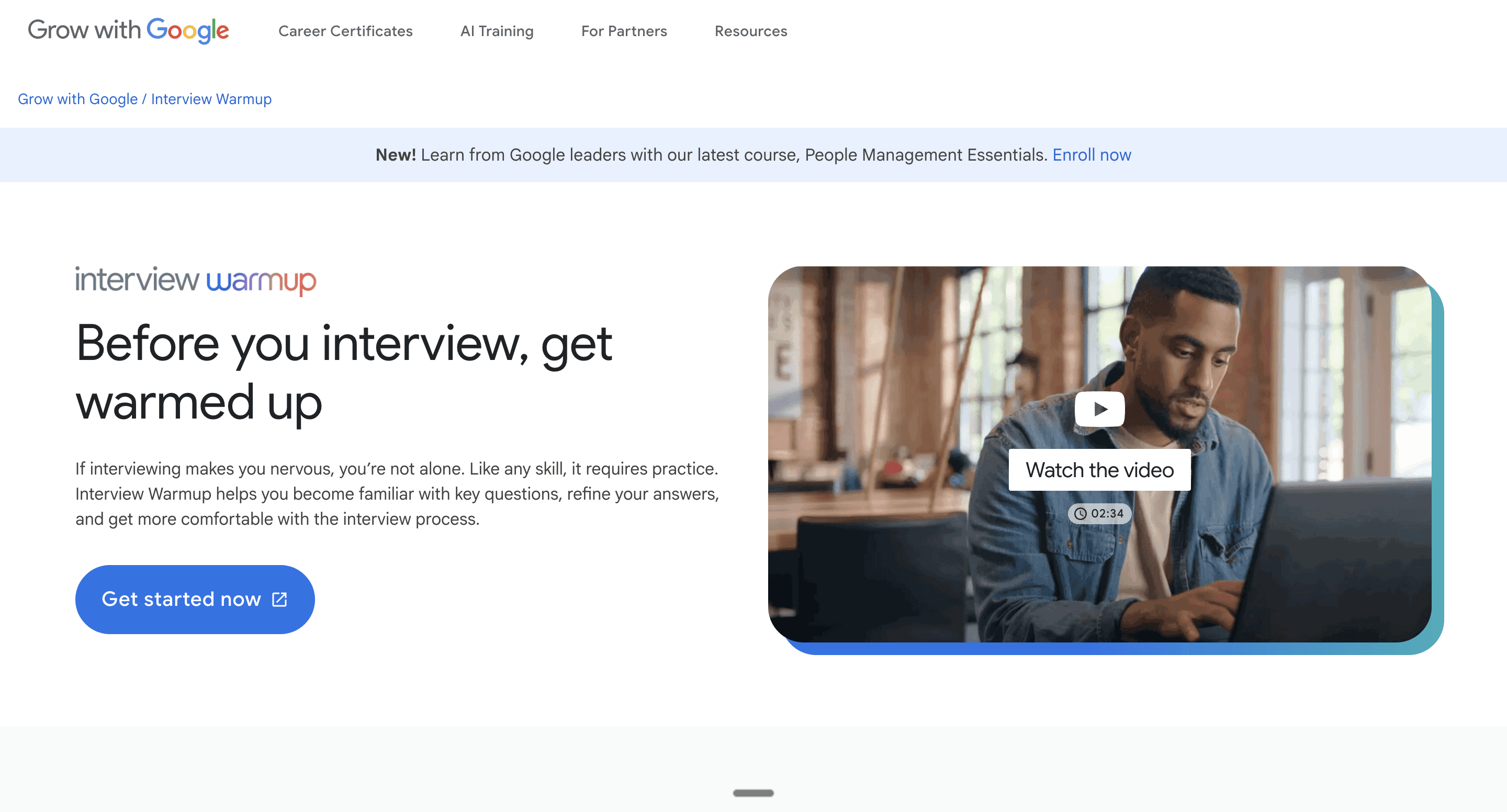This screenshot has height=812, width=1507.
Task: Click the clock icon next to video duration
Action: click(x=1081, y=514)
